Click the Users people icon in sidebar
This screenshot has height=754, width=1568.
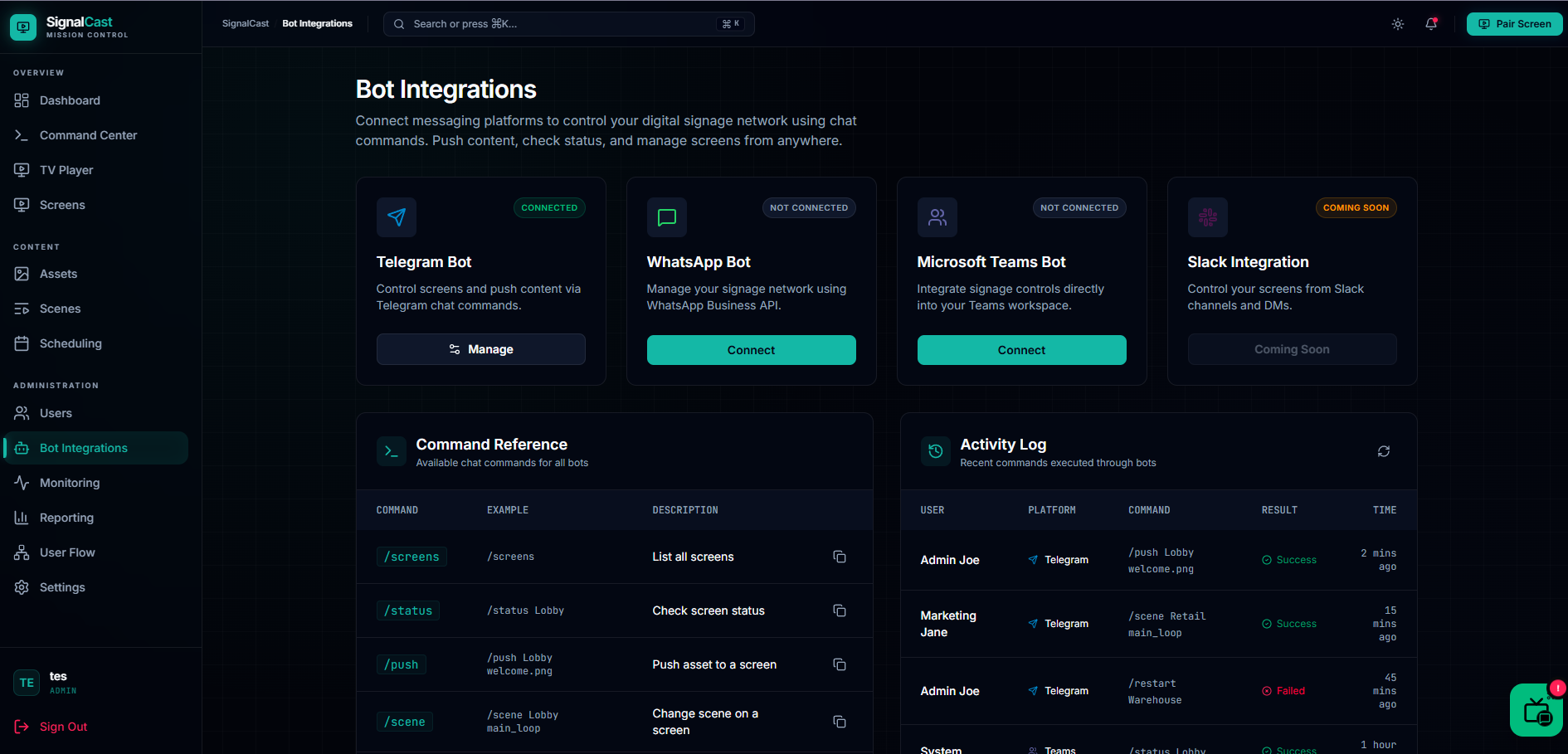(22, 413)
